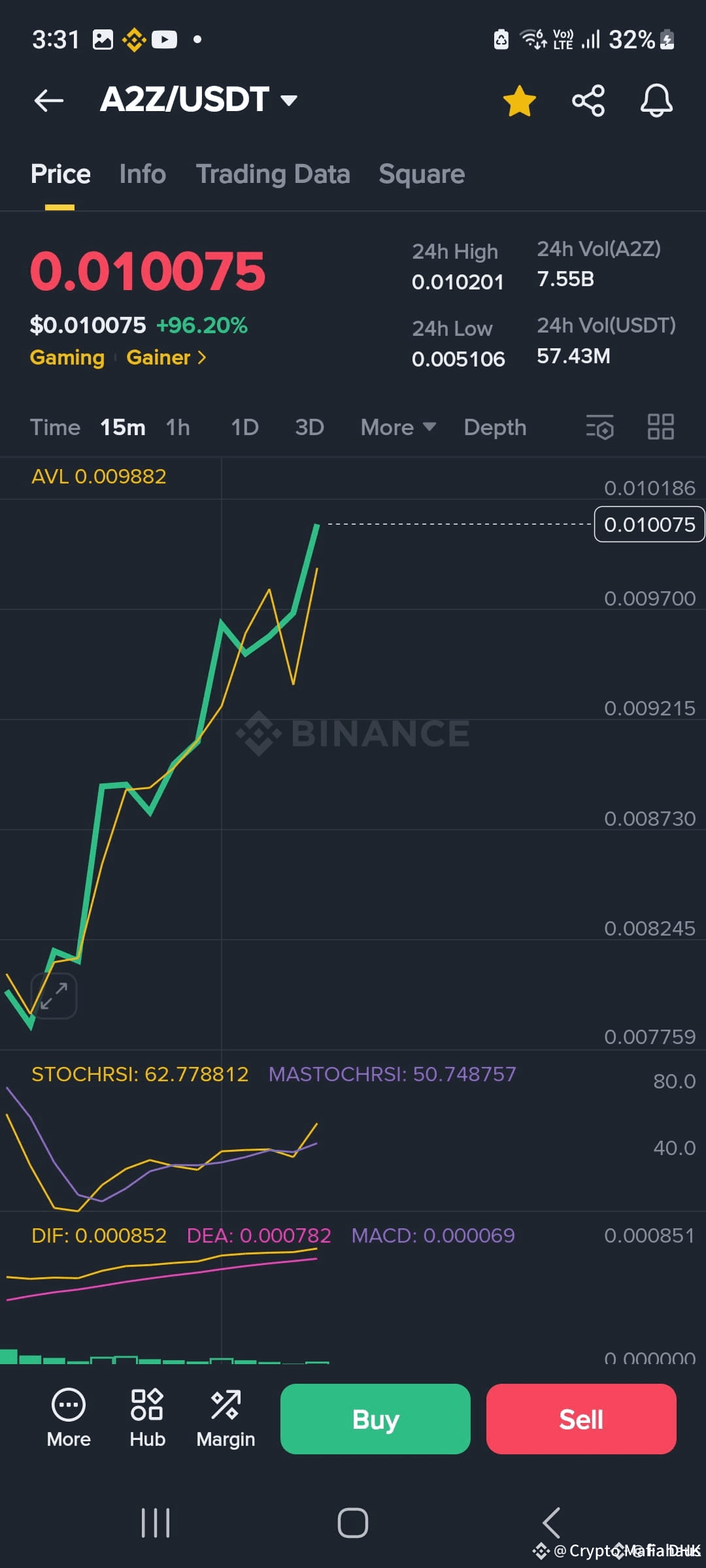This screenshot has width=706, height=1568.
Task: Tap the green Buy button
Action: click(375, 1419)
